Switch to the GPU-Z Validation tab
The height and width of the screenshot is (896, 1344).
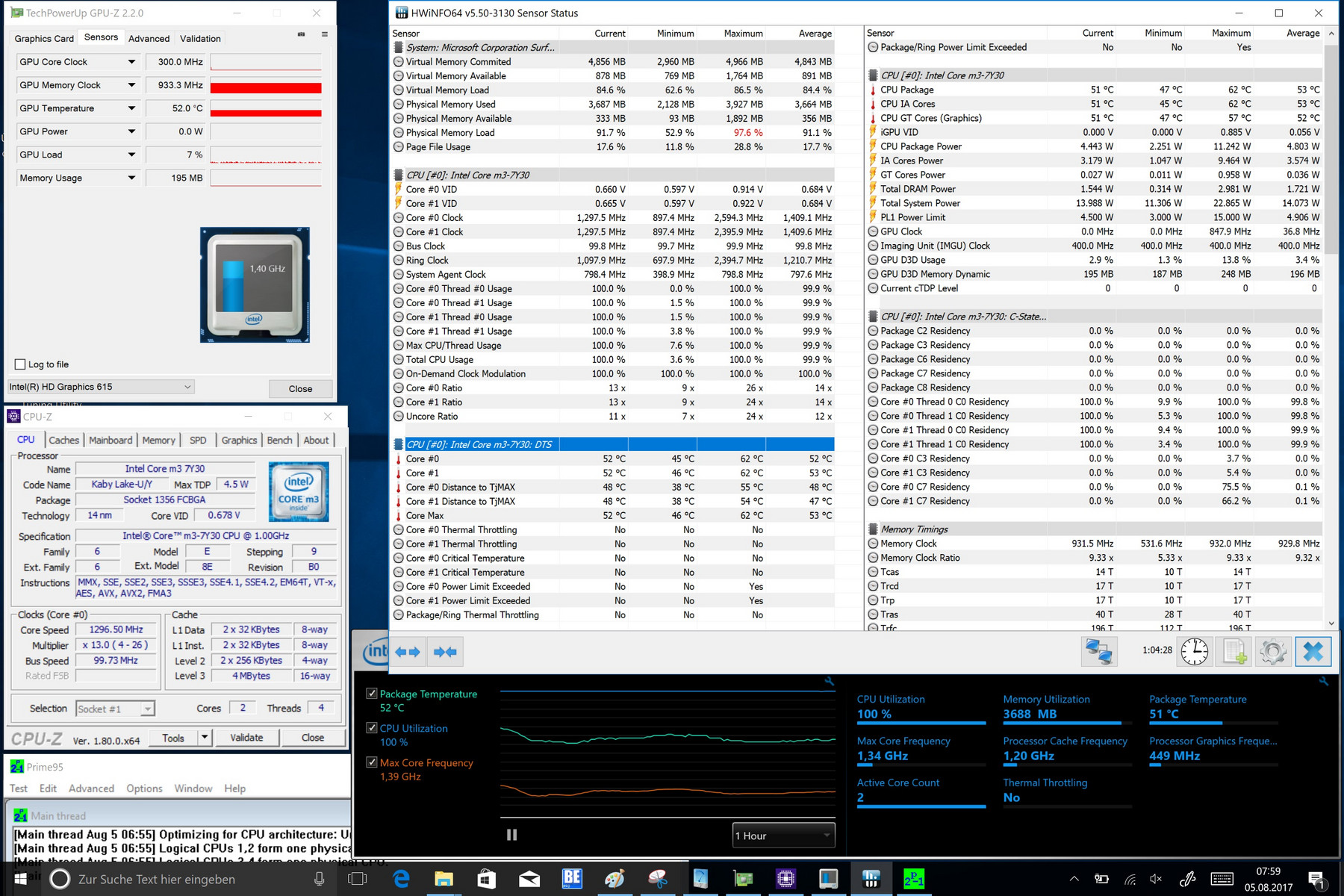tap(200, 38)
